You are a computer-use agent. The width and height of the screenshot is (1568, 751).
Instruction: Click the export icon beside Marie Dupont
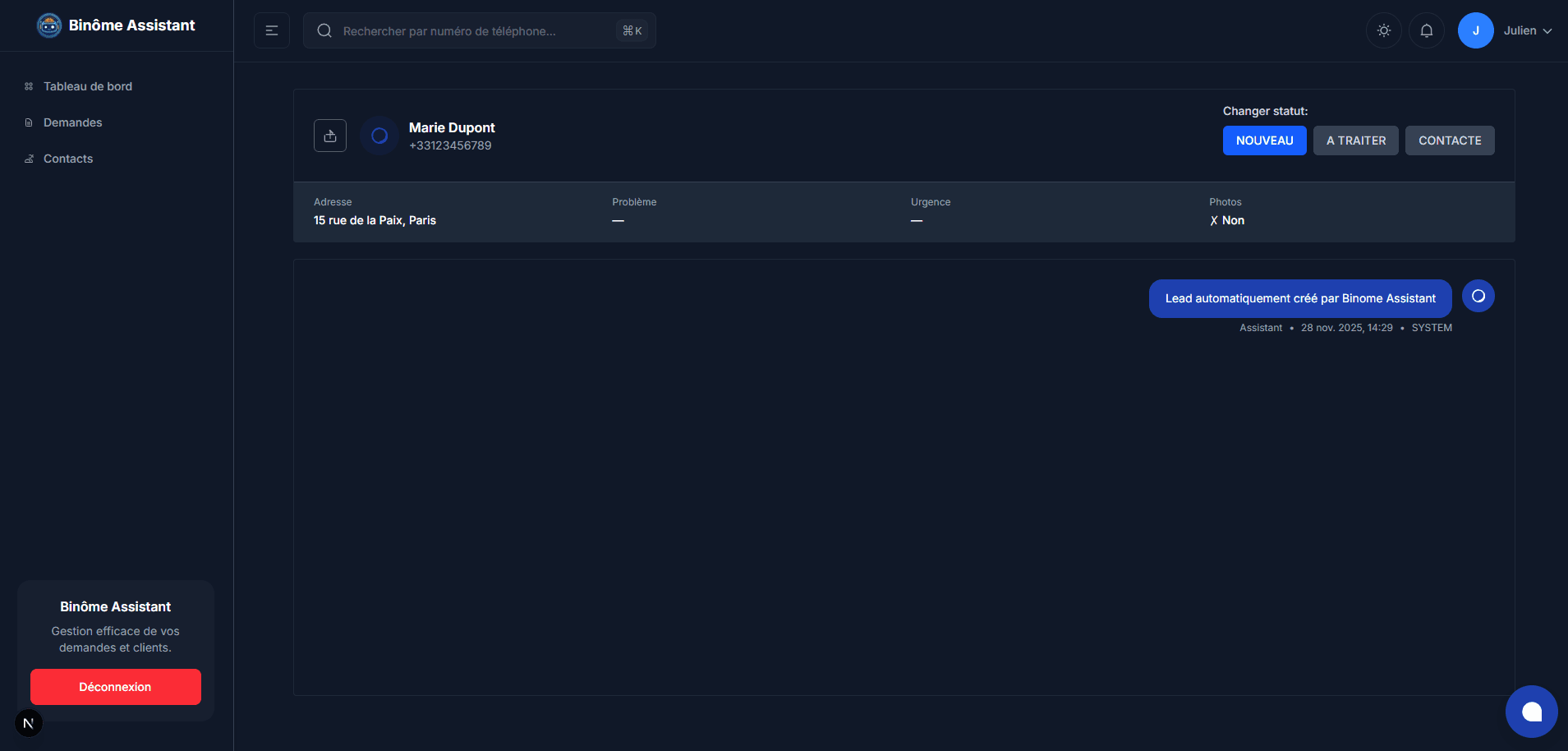(330, 136)
